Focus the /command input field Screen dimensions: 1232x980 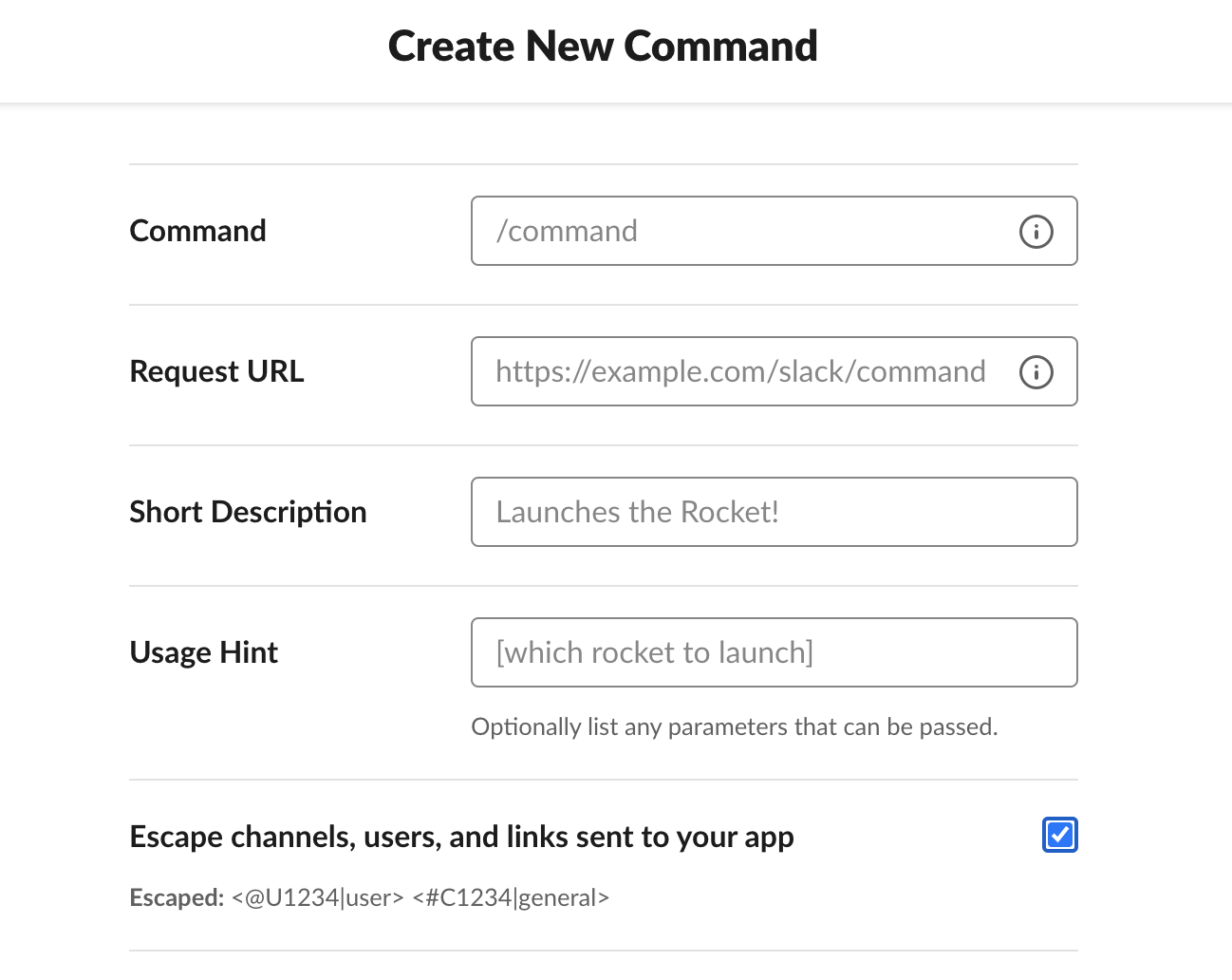click(x=774, y=231)
